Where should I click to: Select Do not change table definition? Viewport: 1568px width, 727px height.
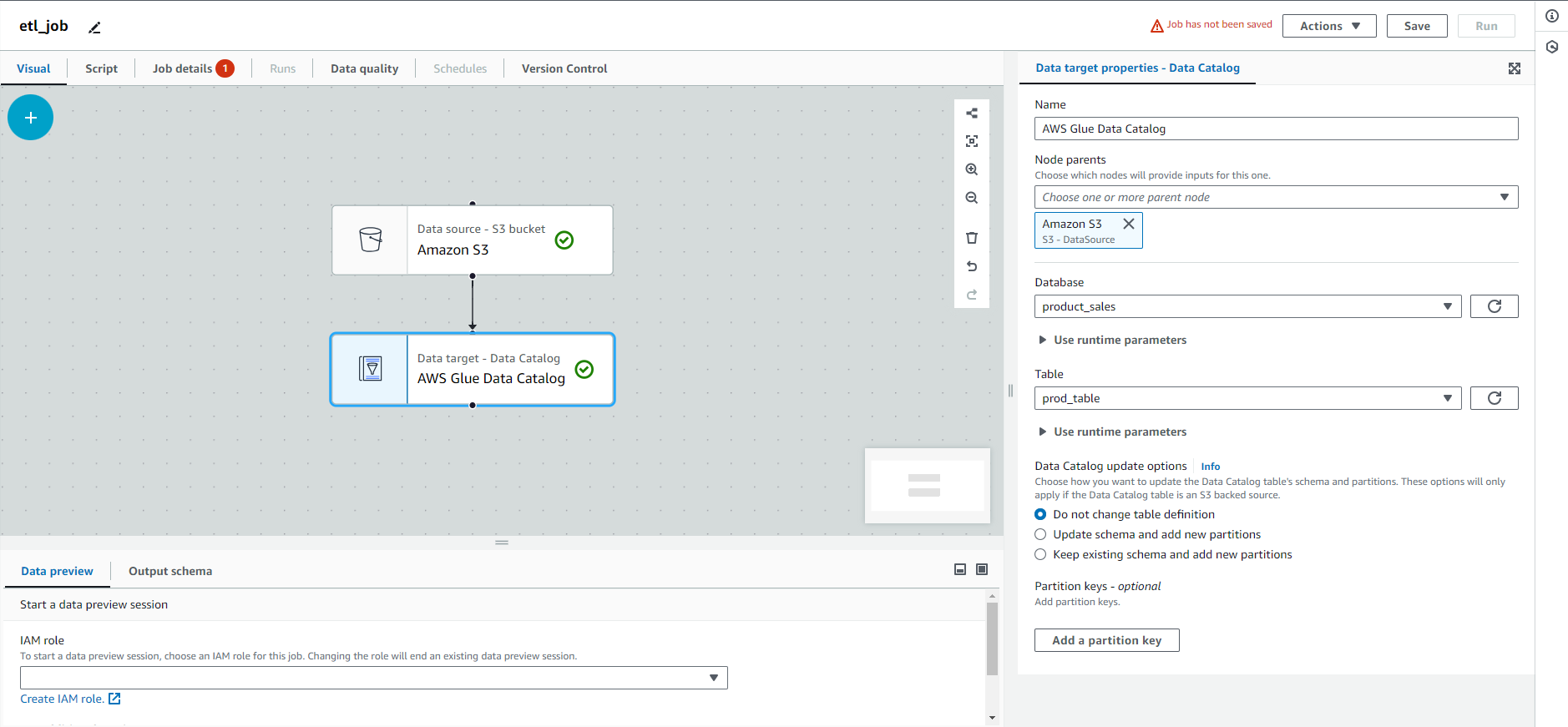click(x=1040, y=514)
